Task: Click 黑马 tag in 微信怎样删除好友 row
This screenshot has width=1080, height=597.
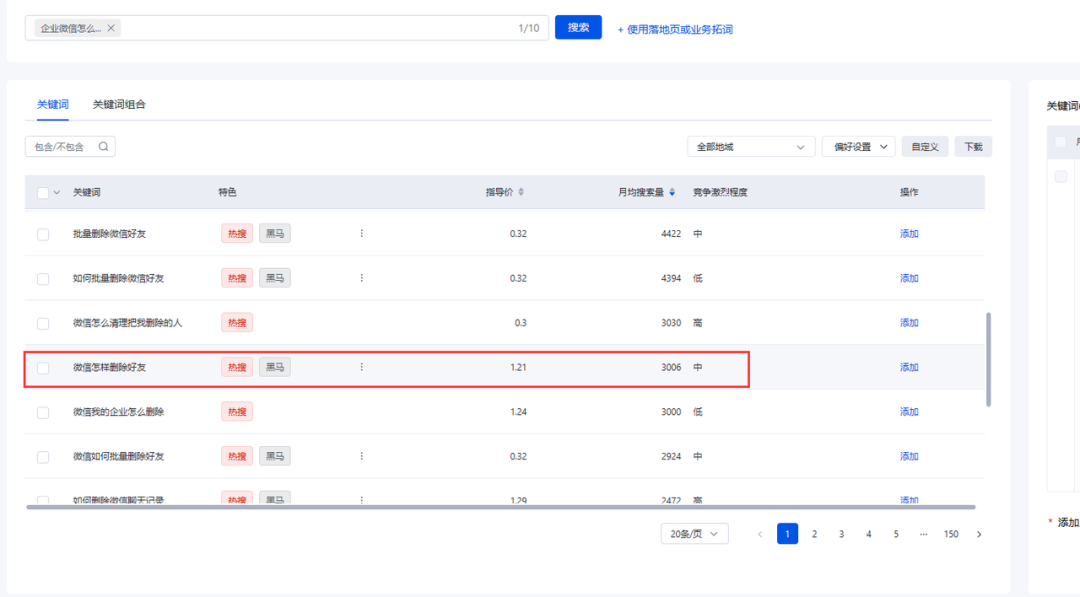Action: (275, 367)
